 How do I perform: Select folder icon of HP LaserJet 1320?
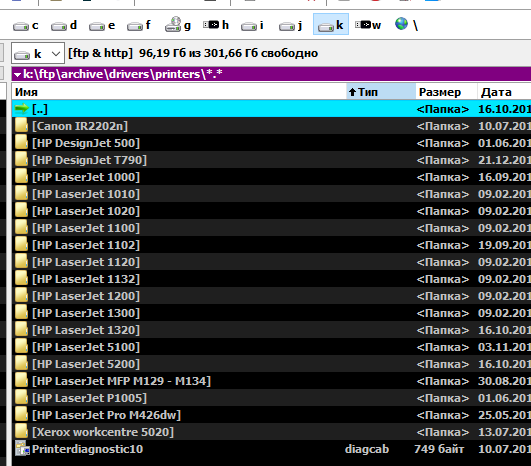[21, 330]
